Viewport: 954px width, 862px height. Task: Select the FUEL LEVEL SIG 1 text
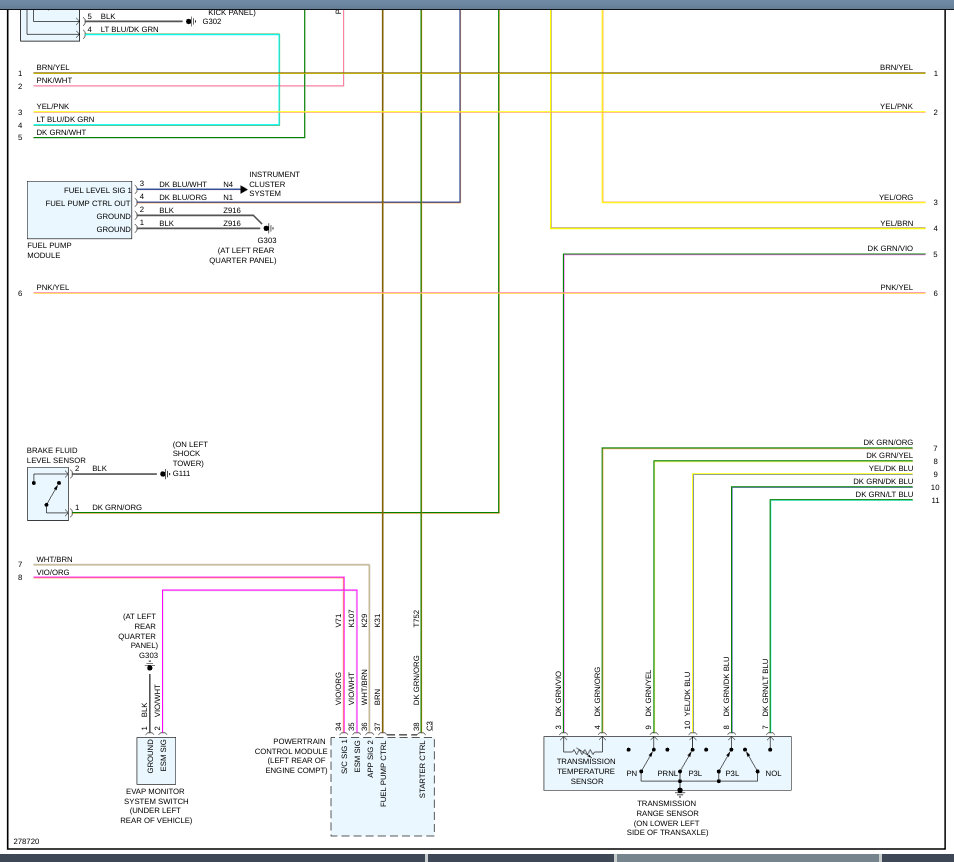pos(97,190)
